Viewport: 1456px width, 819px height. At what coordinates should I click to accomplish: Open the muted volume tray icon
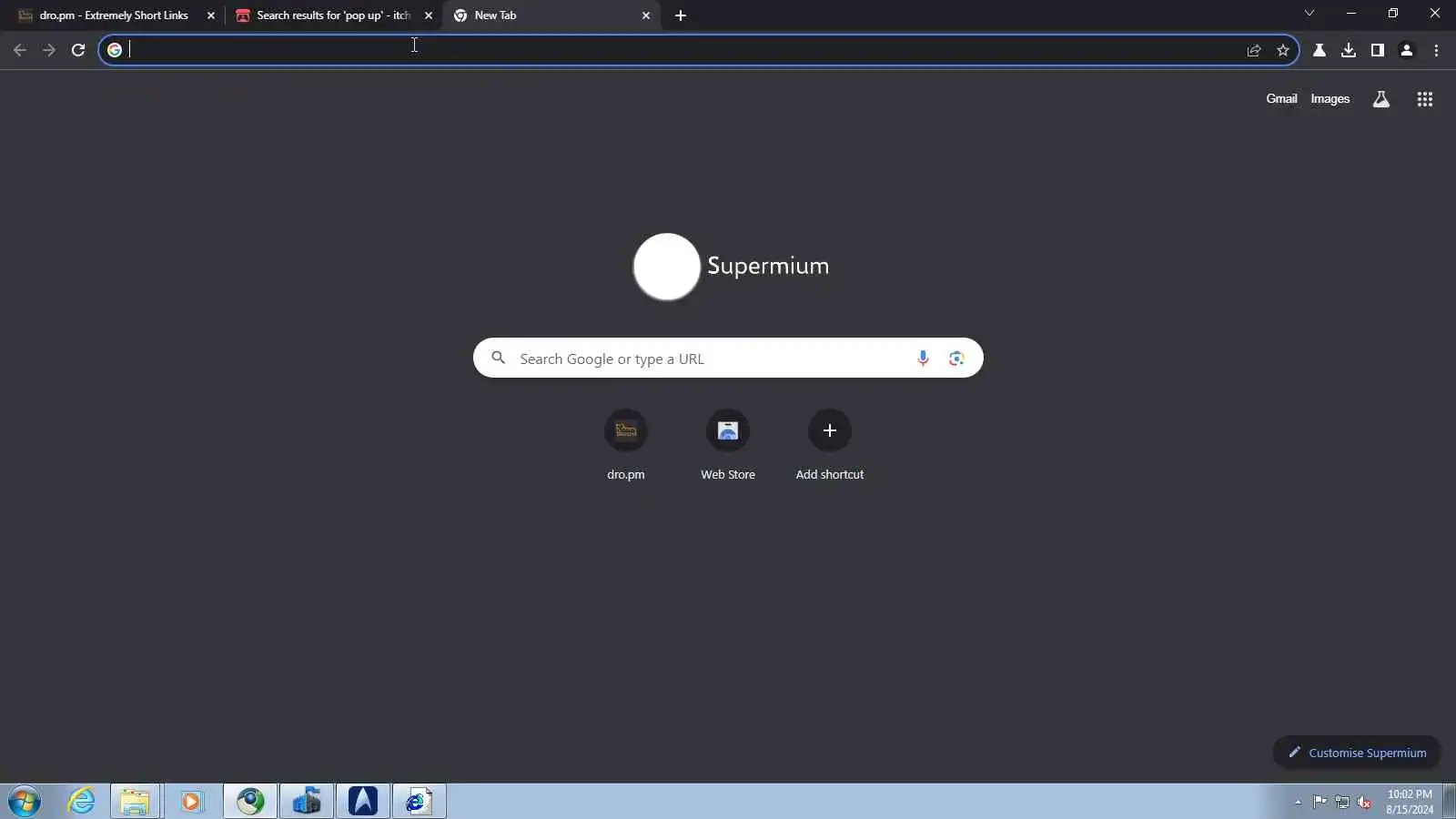(1364, 802)
